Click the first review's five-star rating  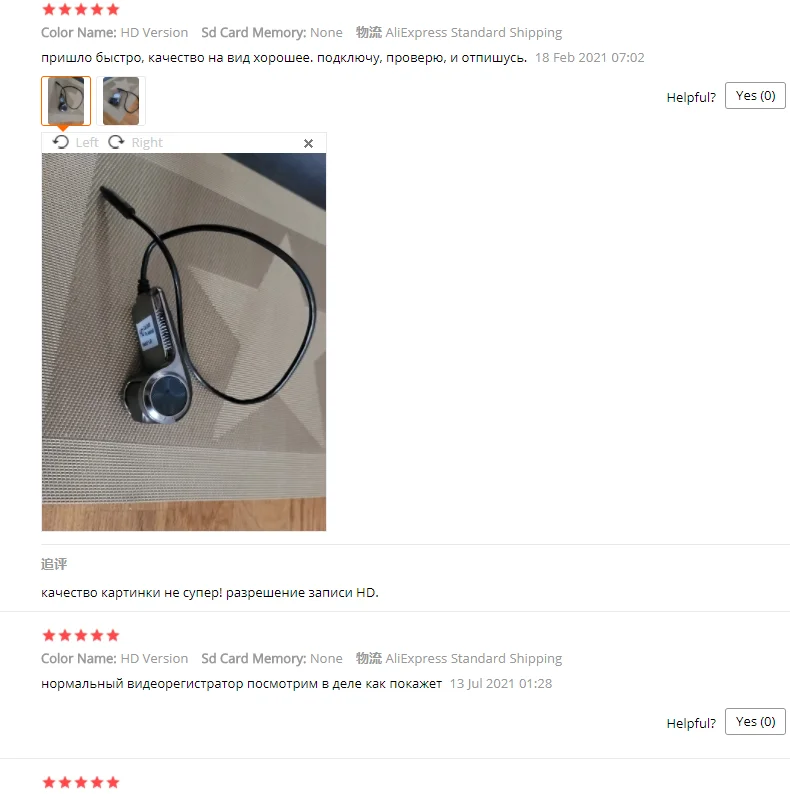81,9
